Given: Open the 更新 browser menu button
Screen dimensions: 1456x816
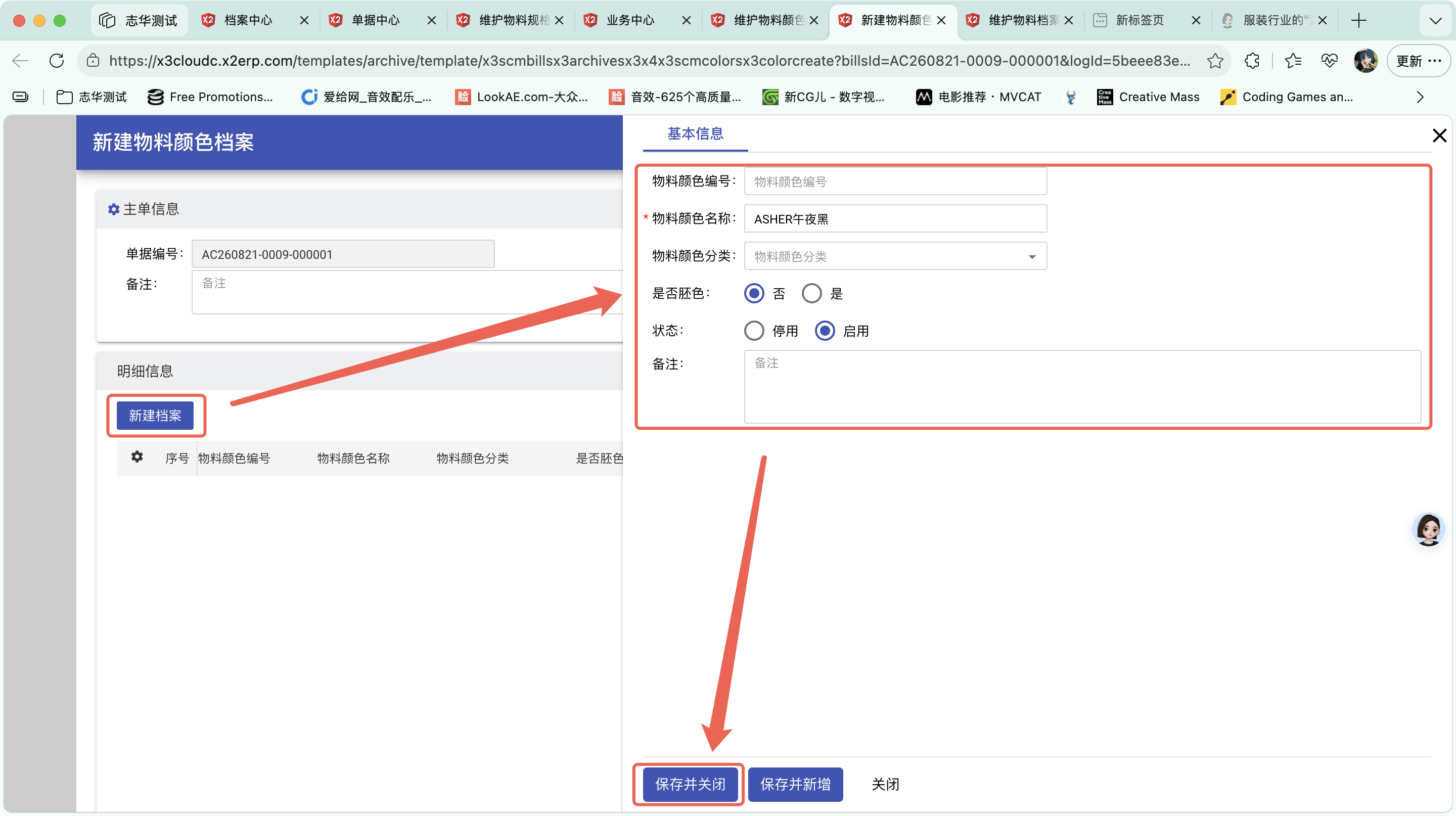Looking at the screenshot, I should [1418, 61].
